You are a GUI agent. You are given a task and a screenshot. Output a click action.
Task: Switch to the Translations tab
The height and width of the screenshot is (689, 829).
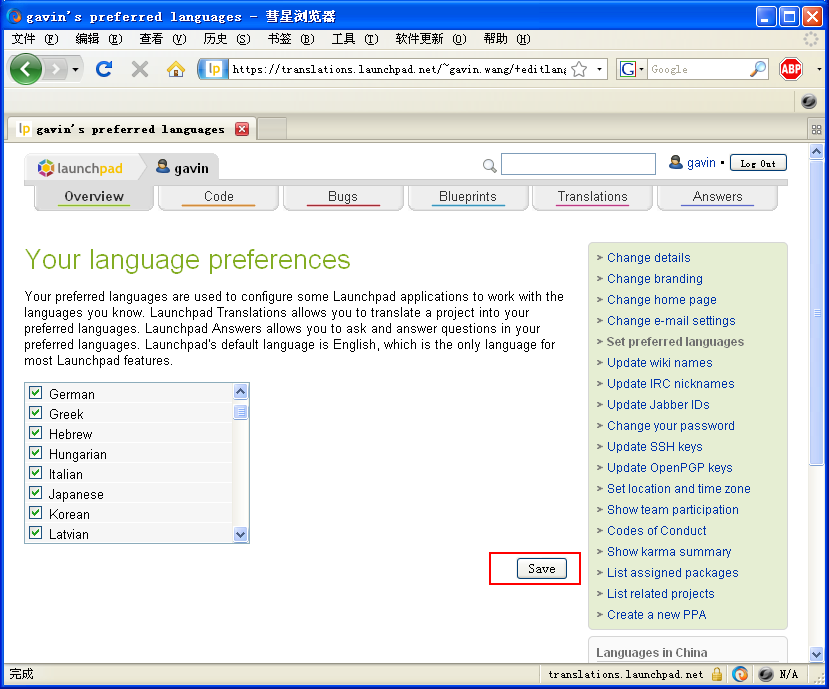tap(592, 197)
